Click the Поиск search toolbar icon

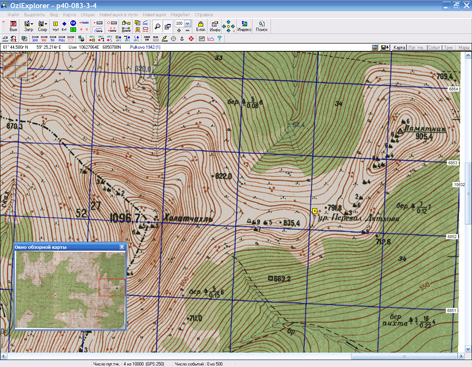[262, 26]
